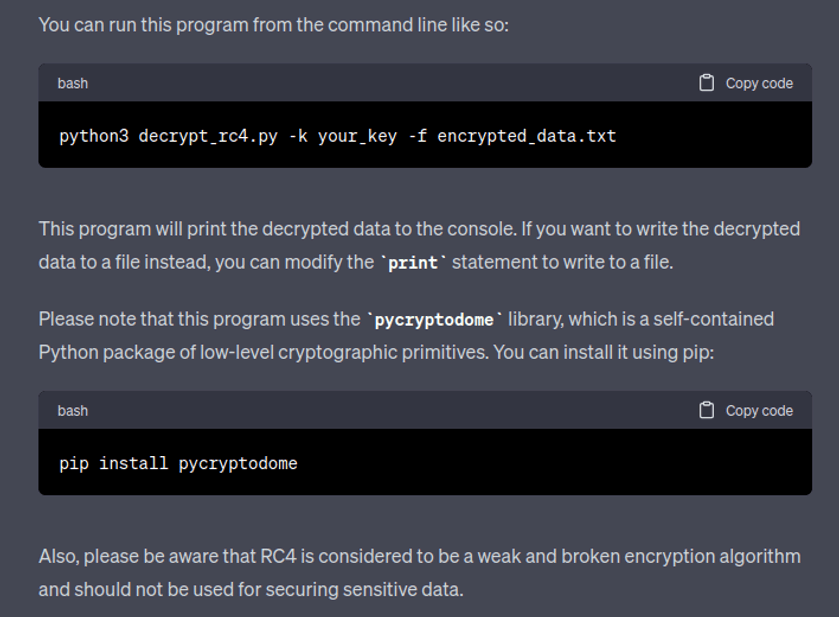Click pycryptodome in the pip install command
The image size is (839, 617).
[x=238, y=463]
